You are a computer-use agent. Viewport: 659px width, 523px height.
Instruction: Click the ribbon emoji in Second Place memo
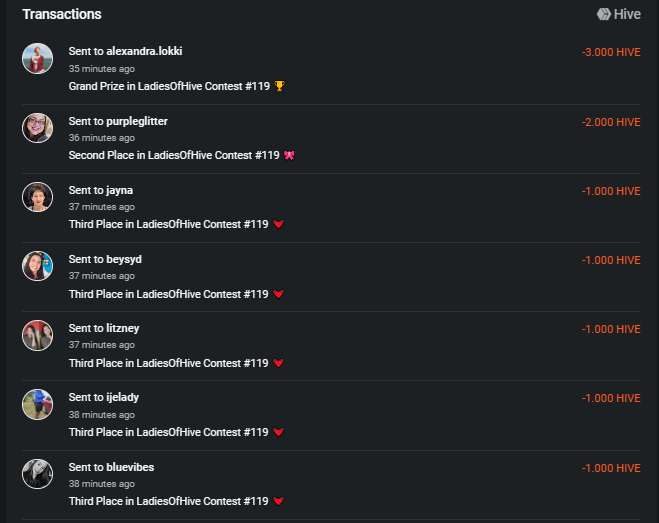(289, 155)
